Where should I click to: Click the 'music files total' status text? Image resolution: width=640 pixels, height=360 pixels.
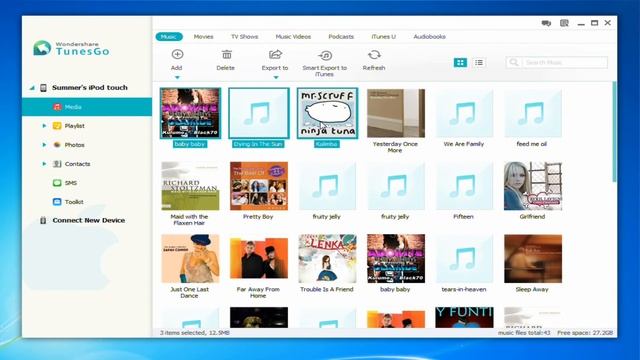(x=524, y=333)
